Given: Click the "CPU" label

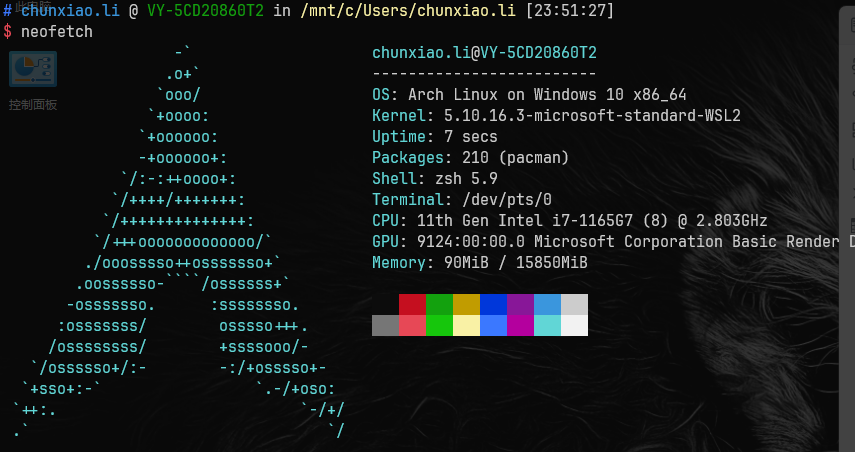Looking at the screenshot, I should coord(386,221).
